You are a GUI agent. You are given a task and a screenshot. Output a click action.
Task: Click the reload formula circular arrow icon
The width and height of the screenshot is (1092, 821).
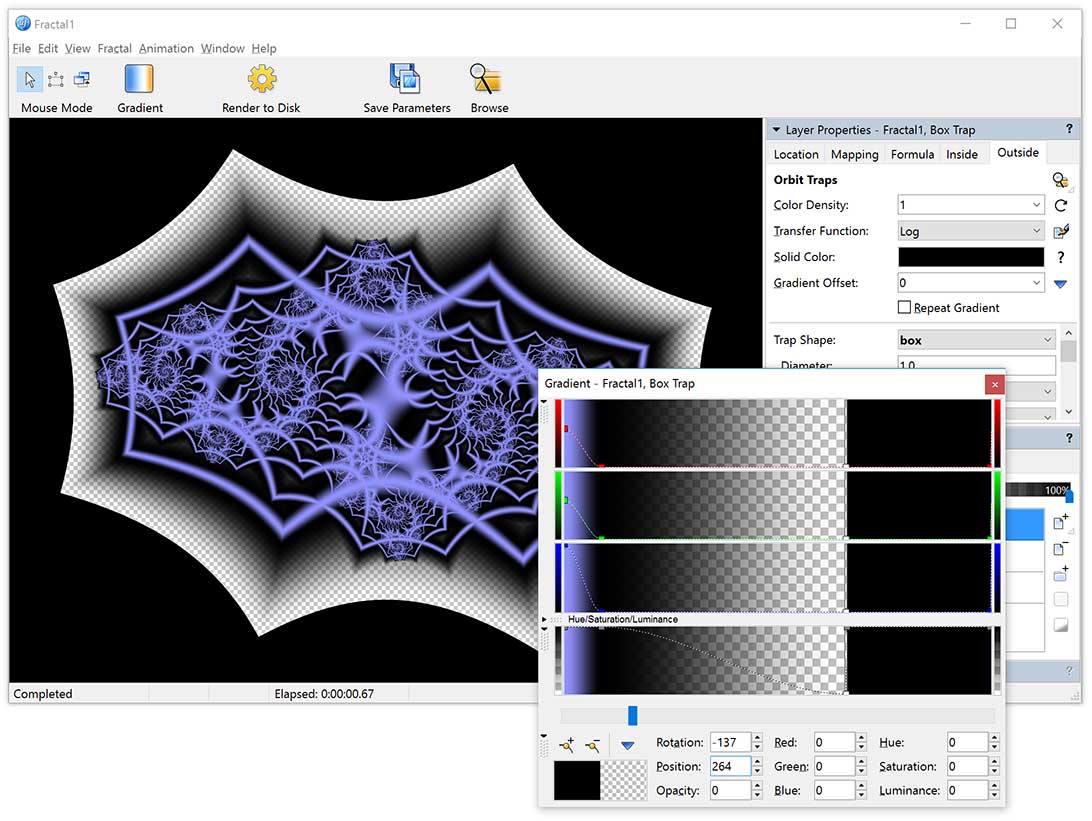pyautogui.click(x=1060, y=205)
